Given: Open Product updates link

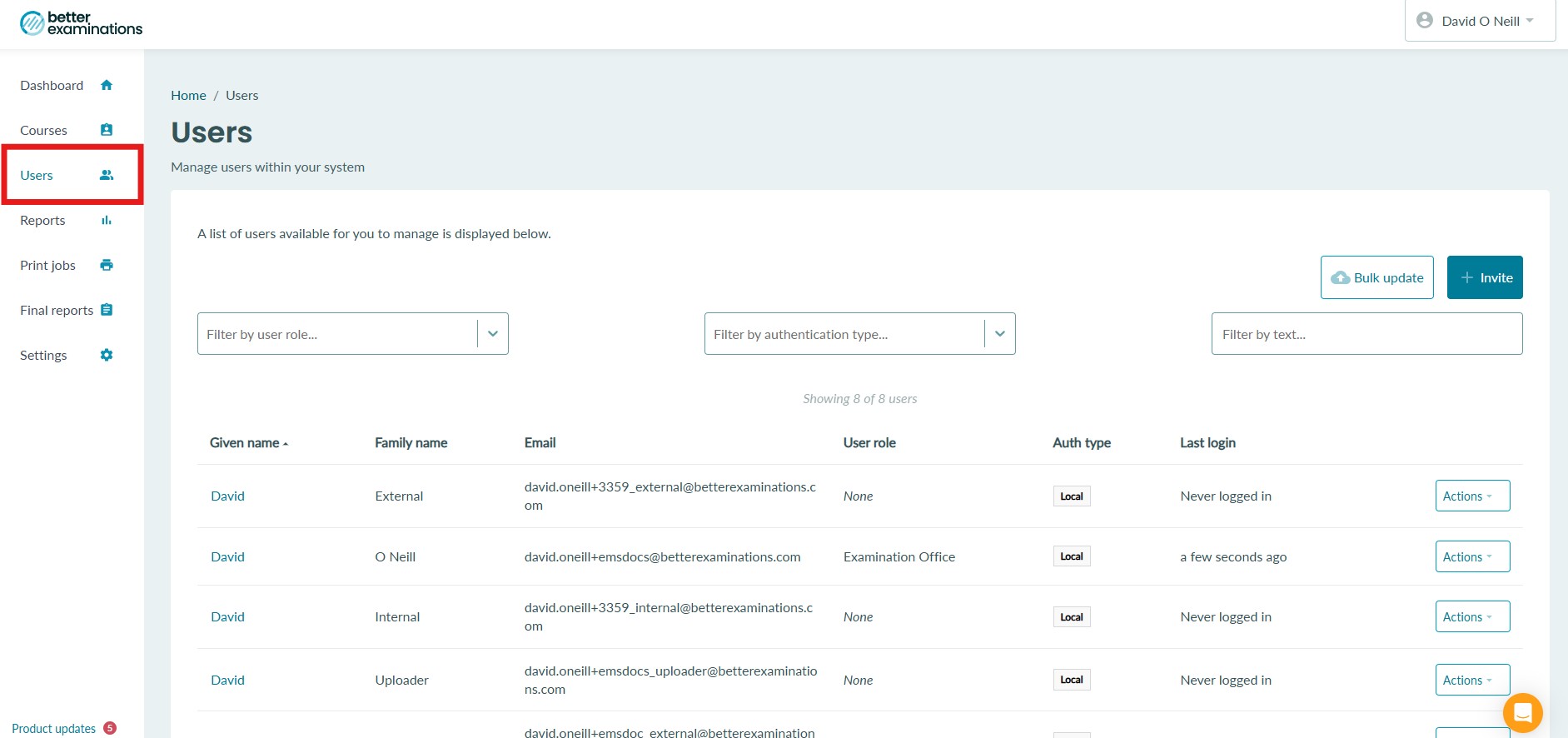Looking at the screenshot, I should (x=53, y=728).
